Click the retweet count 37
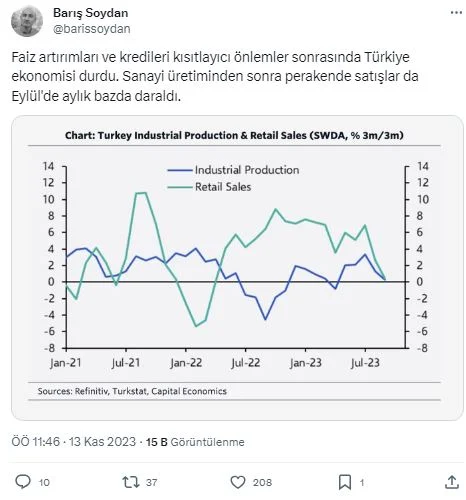 [152, 482]
